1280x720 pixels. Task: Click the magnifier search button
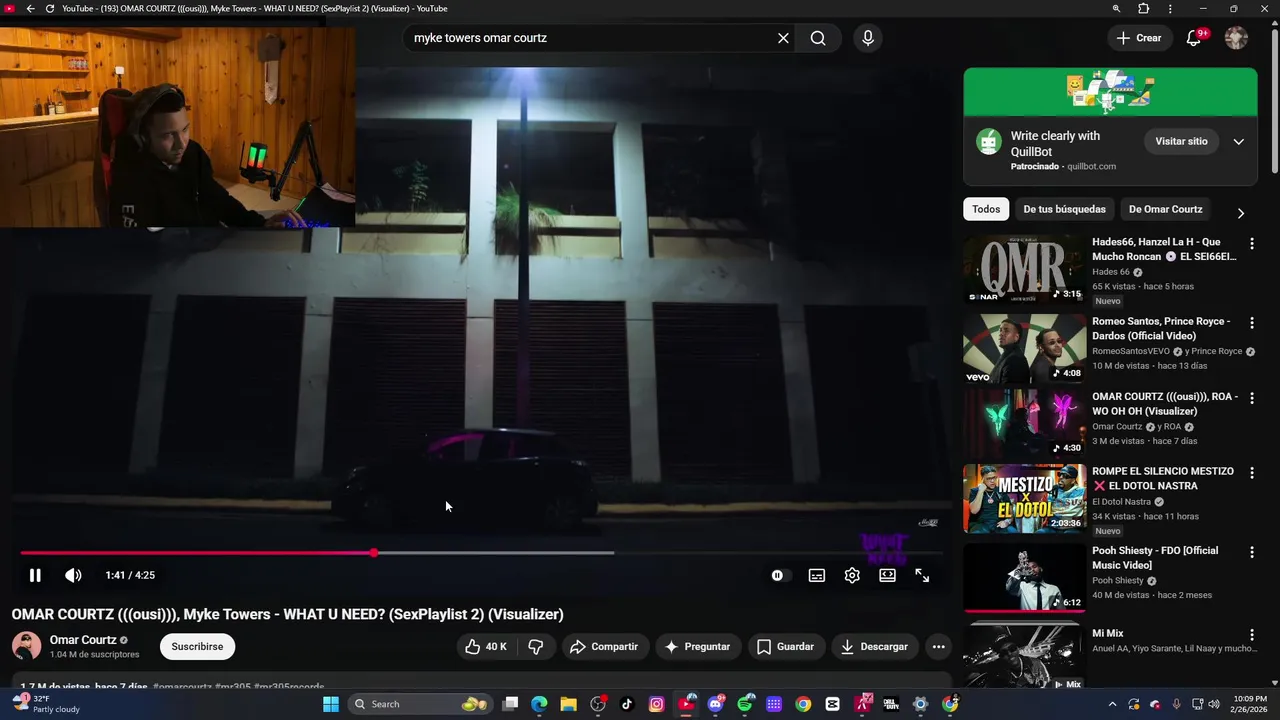(x=818, y=38)
